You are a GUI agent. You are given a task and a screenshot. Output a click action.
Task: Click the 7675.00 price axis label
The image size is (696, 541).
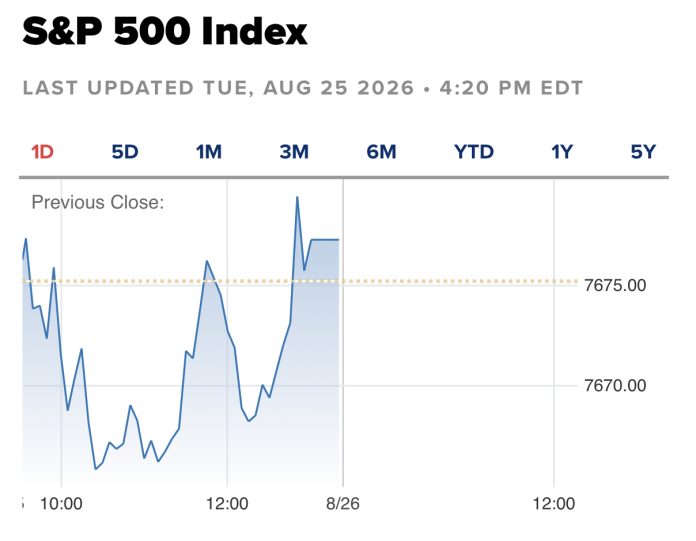(x=615, y=285)
